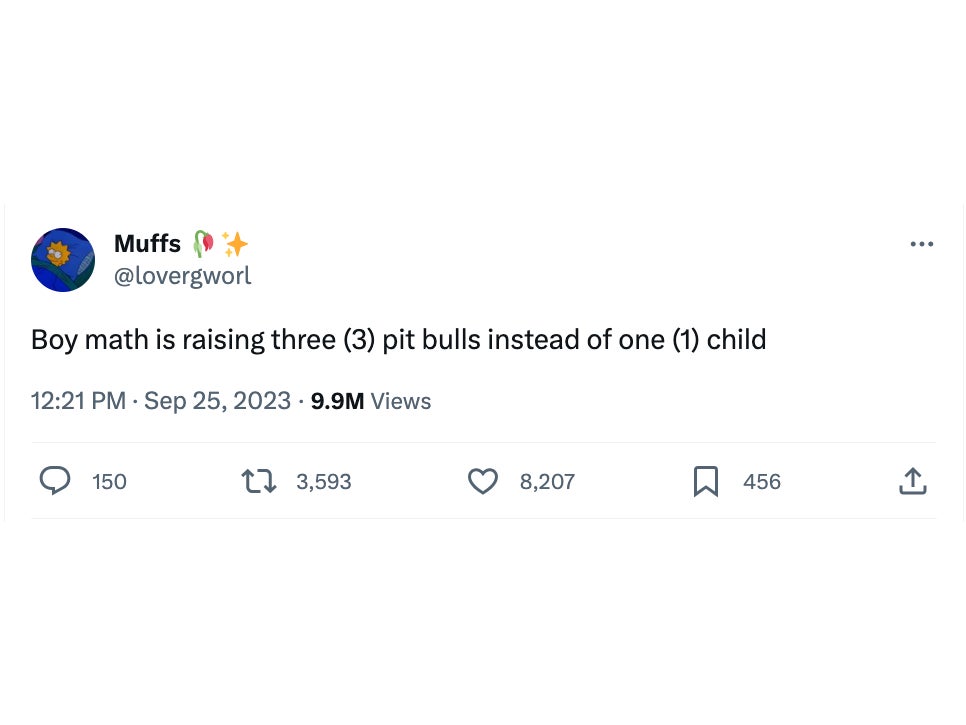Click the sparkles emoji after the name
Image resolution: width=966 pixels, height=725 pixels.
click(235, 243)
